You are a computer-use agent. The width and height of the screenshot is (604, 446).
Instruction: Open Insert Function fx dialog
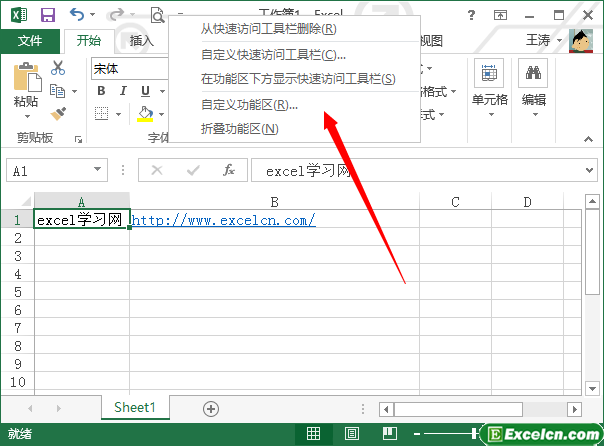[229, 170]
